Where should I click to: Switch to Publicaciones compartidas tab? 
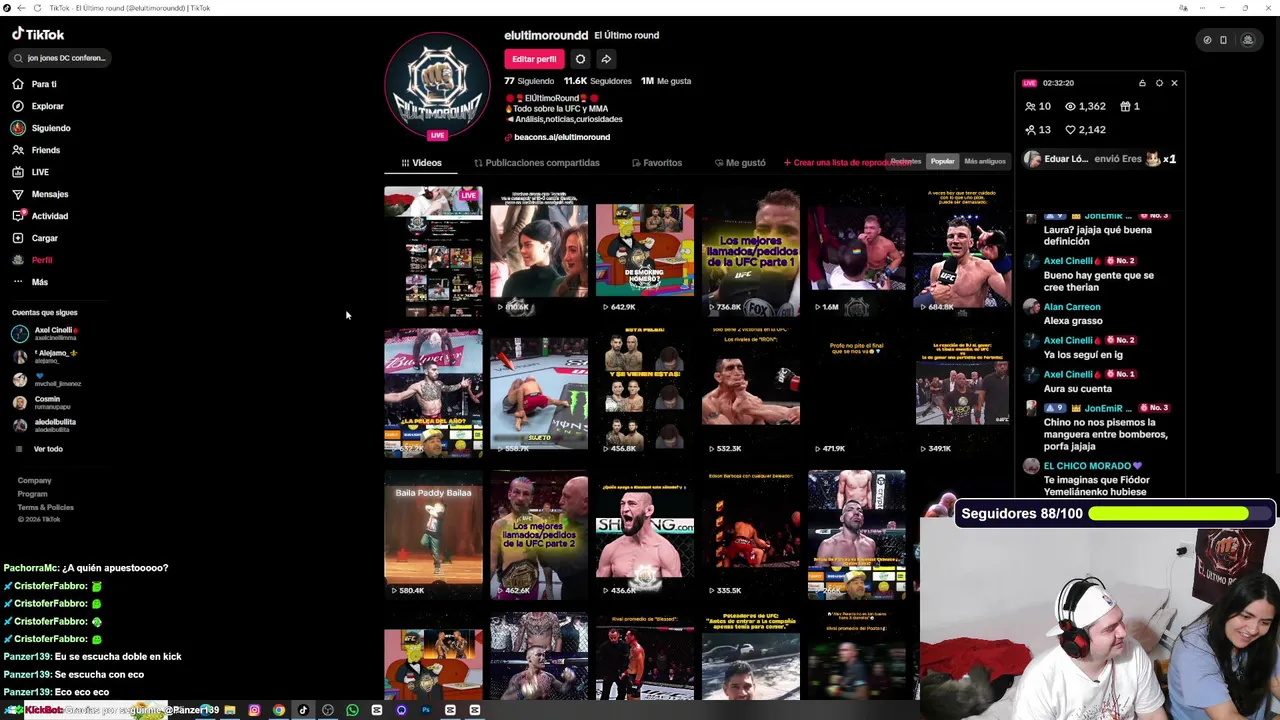coord(537,163)
